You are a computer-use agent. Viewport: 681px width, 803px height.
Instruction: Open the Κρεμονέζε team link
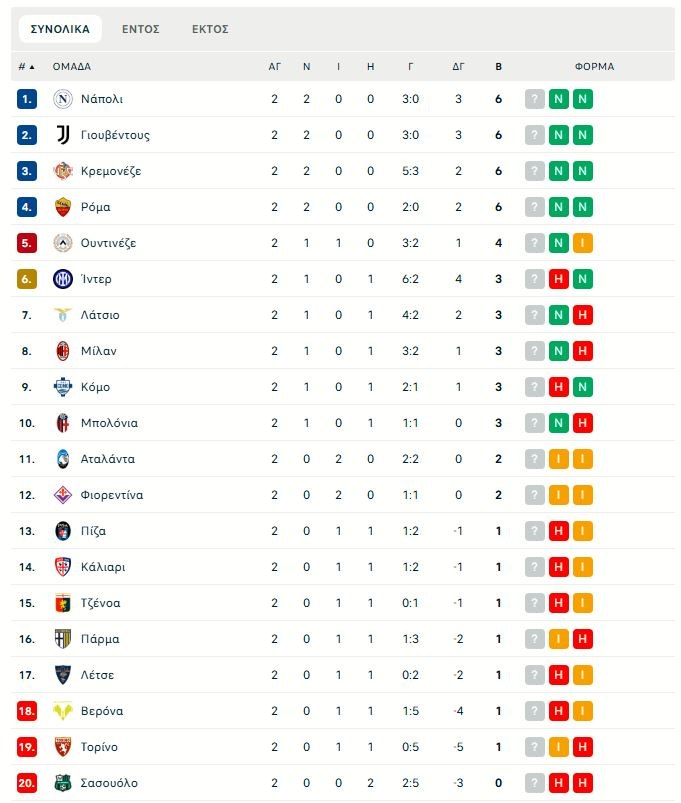click(111, 171)
